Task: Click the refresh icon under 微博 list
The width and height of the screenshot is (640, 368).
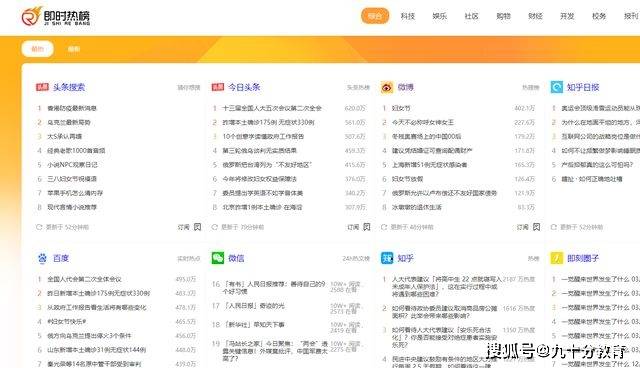Action: pos(384,227)
